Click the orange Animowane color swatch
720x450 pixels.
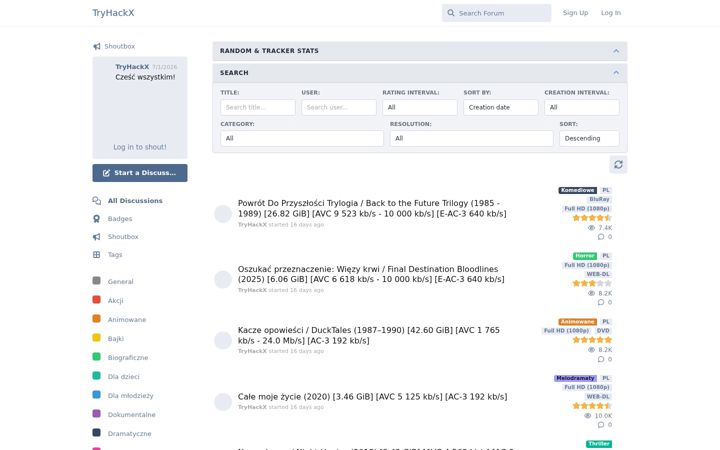pyautogui.click(x=96, y=318)
